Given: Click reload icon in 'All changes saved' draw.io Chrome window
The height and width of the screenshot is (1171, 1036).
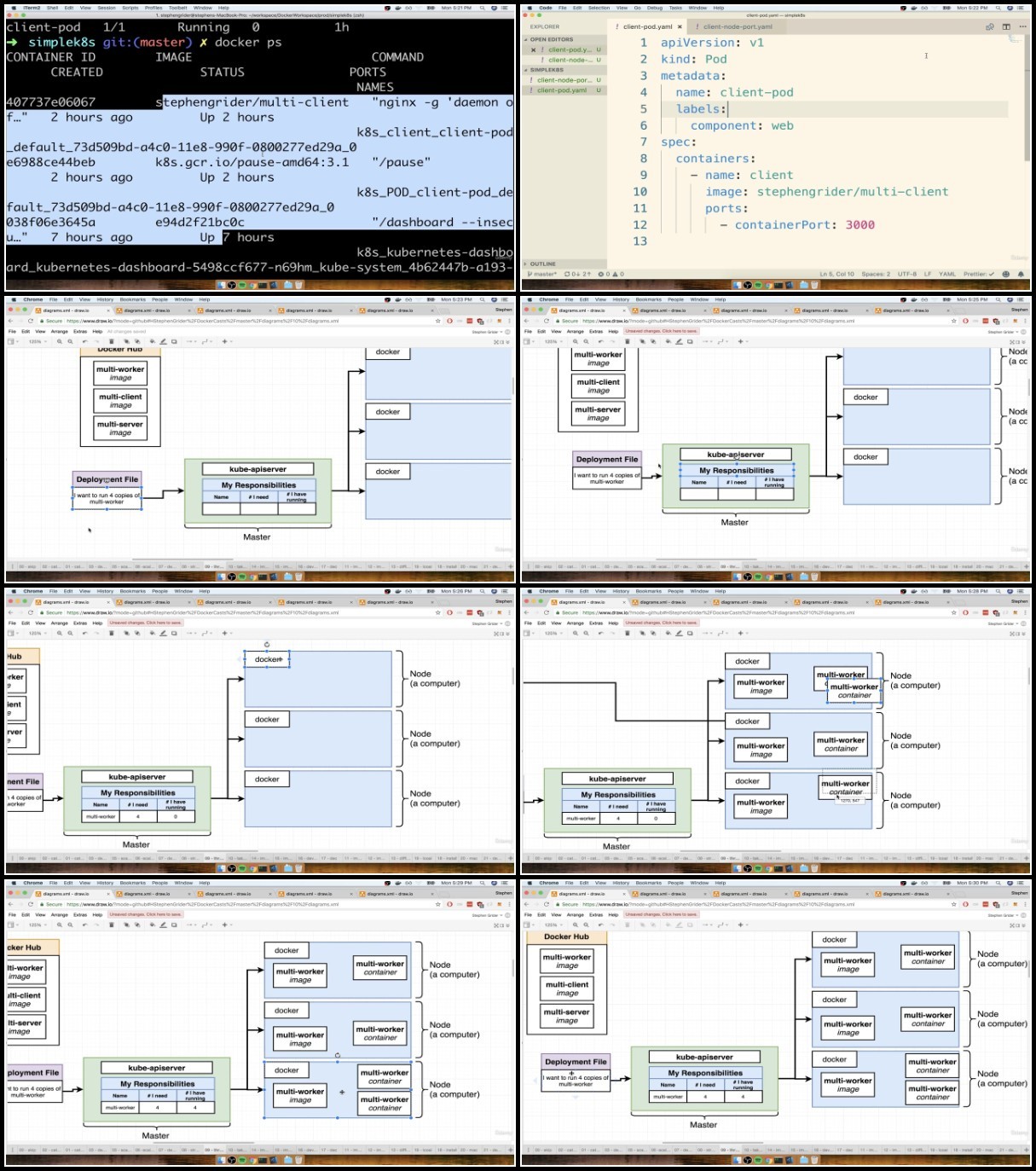Looking at the screenshot, I should tap(31, 322).
